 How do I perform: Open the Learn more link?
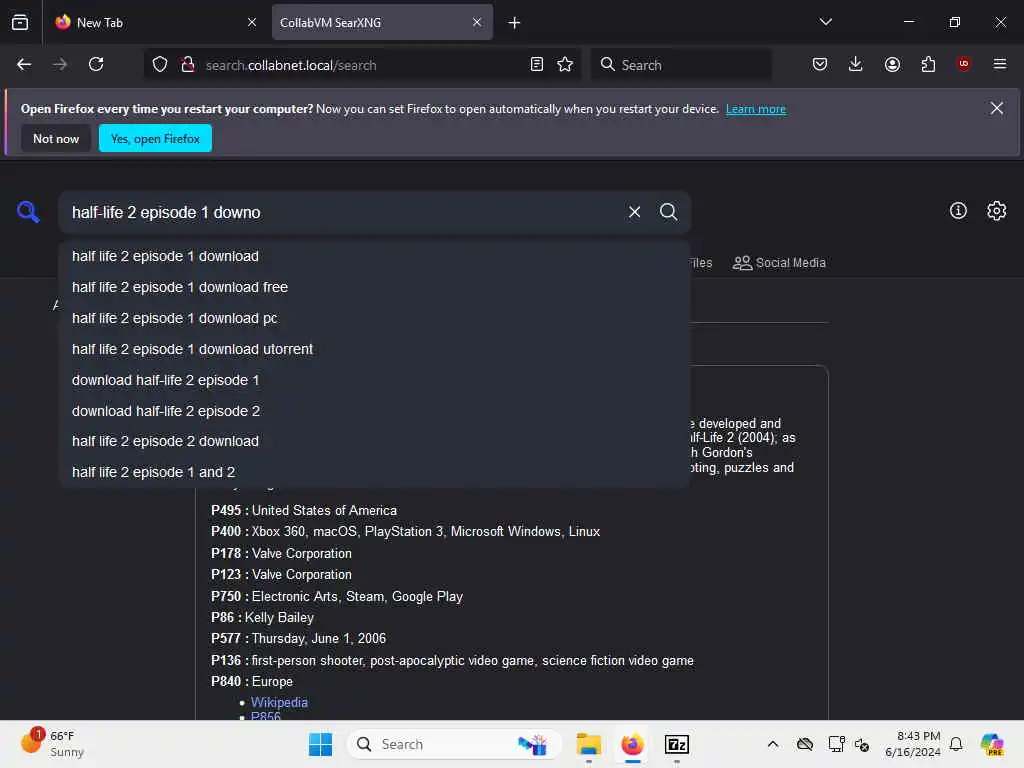(x=756, y=109)
